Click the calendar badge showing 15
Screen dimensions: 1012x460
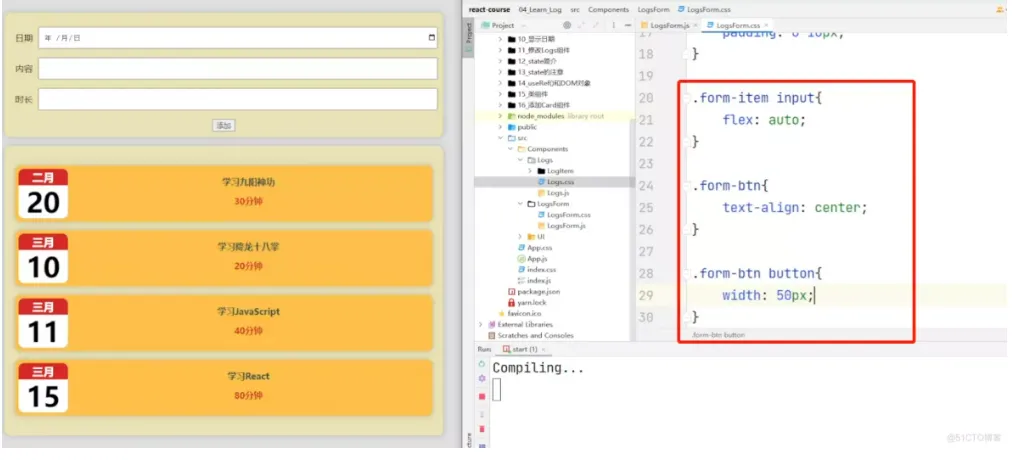pos(43,388)
